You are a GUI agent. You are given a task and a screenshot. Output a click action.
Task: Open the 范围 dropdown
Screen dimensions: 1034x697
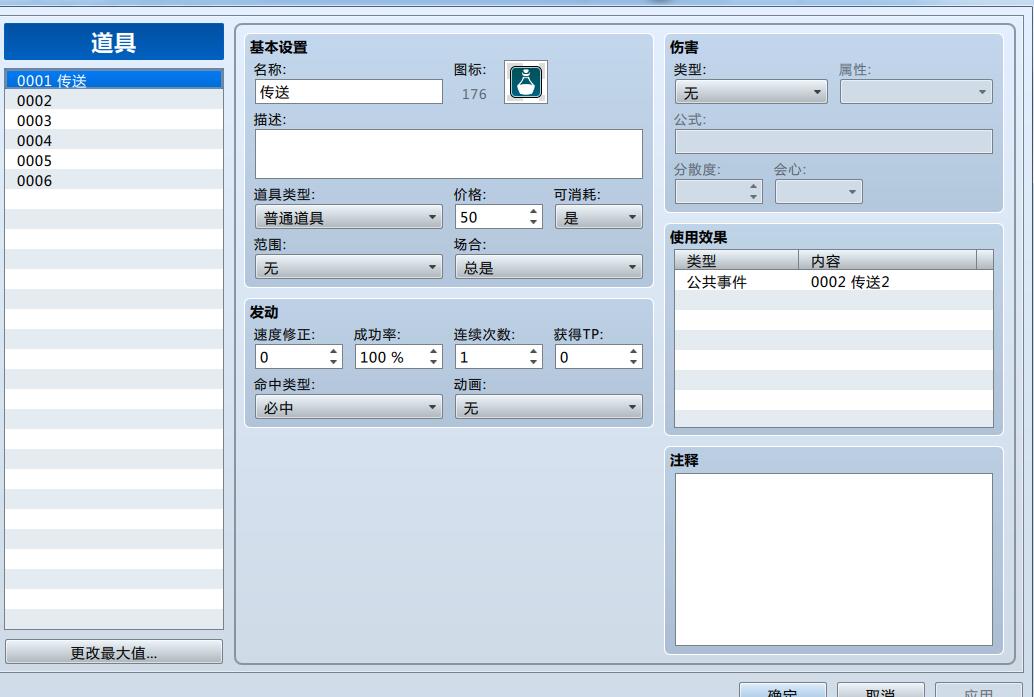click(348, 267)
